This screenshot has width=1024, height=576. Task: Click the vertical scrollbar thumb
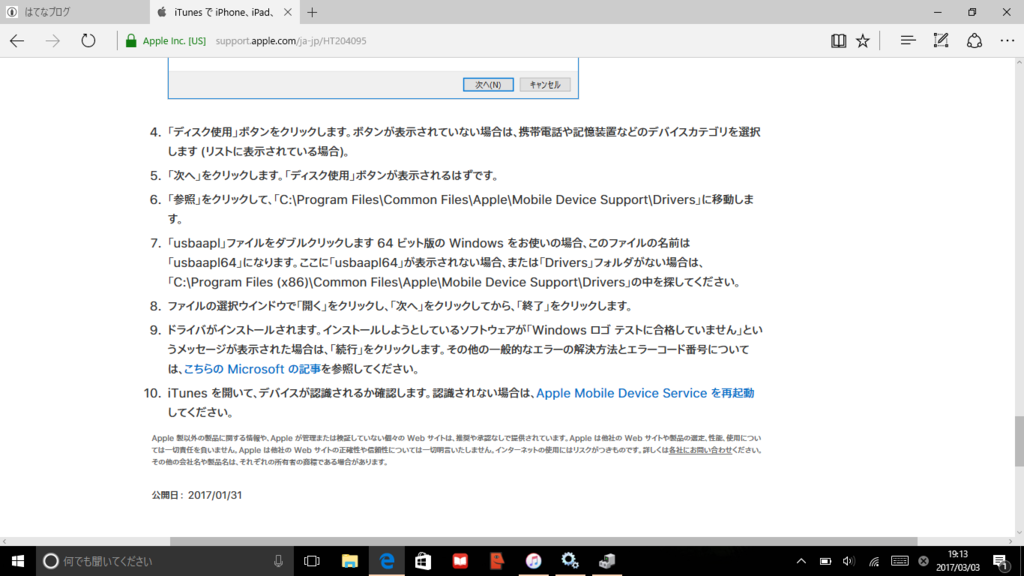click(x=1019, y=441)
